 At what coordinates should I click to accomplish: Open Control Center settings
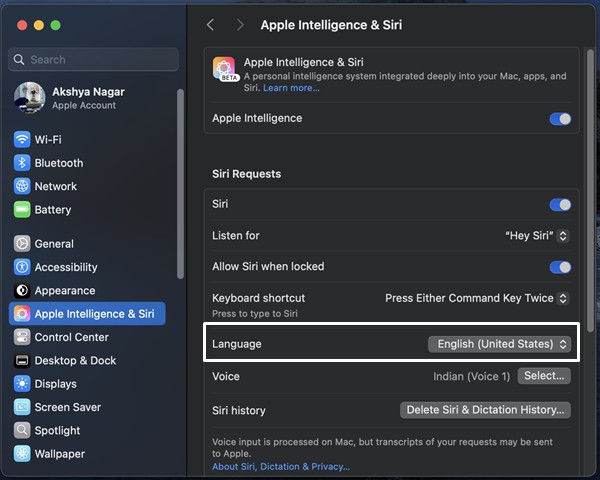[x=87, y=337]
